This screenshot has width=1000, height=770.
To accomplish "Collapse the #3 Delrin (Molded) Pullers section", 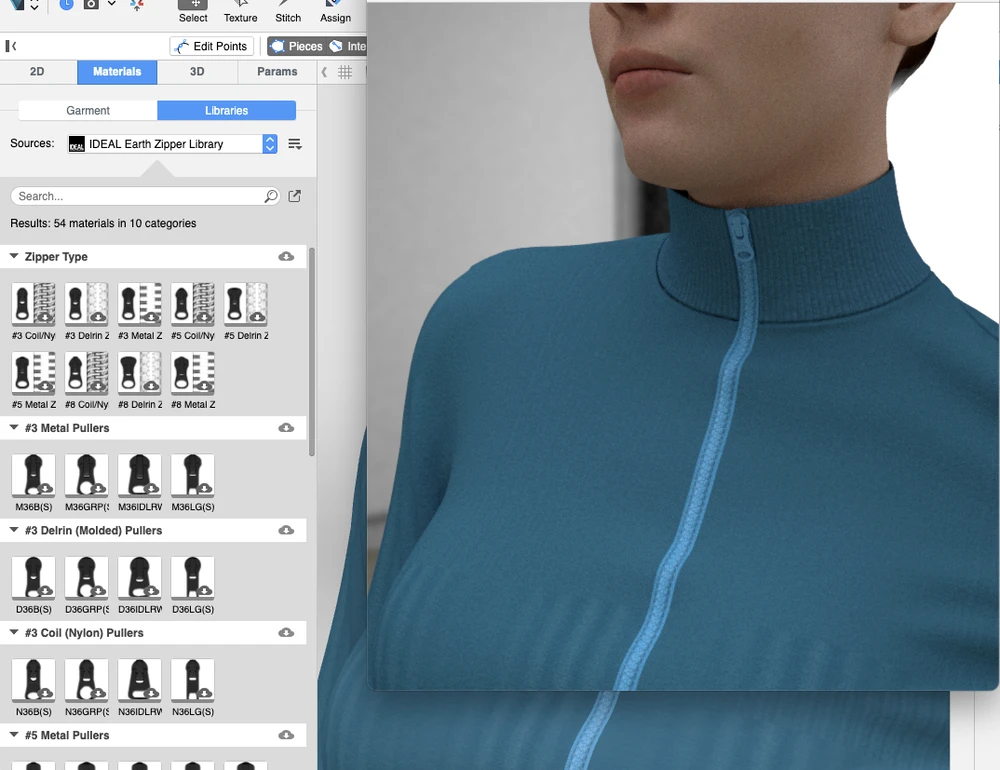I will click(14, 531).
